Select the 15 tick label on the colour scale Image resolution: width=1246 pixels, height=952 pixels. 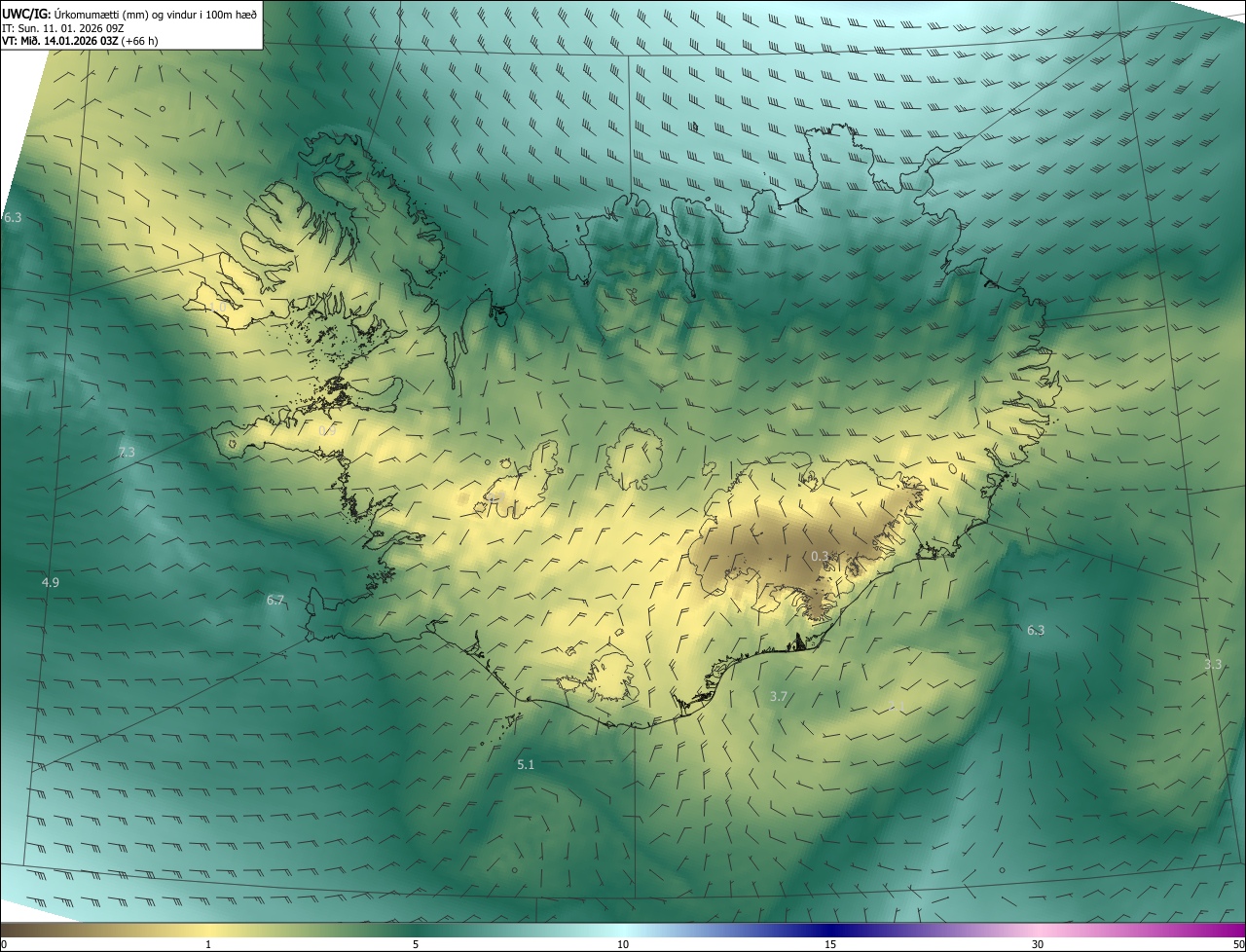830,944
